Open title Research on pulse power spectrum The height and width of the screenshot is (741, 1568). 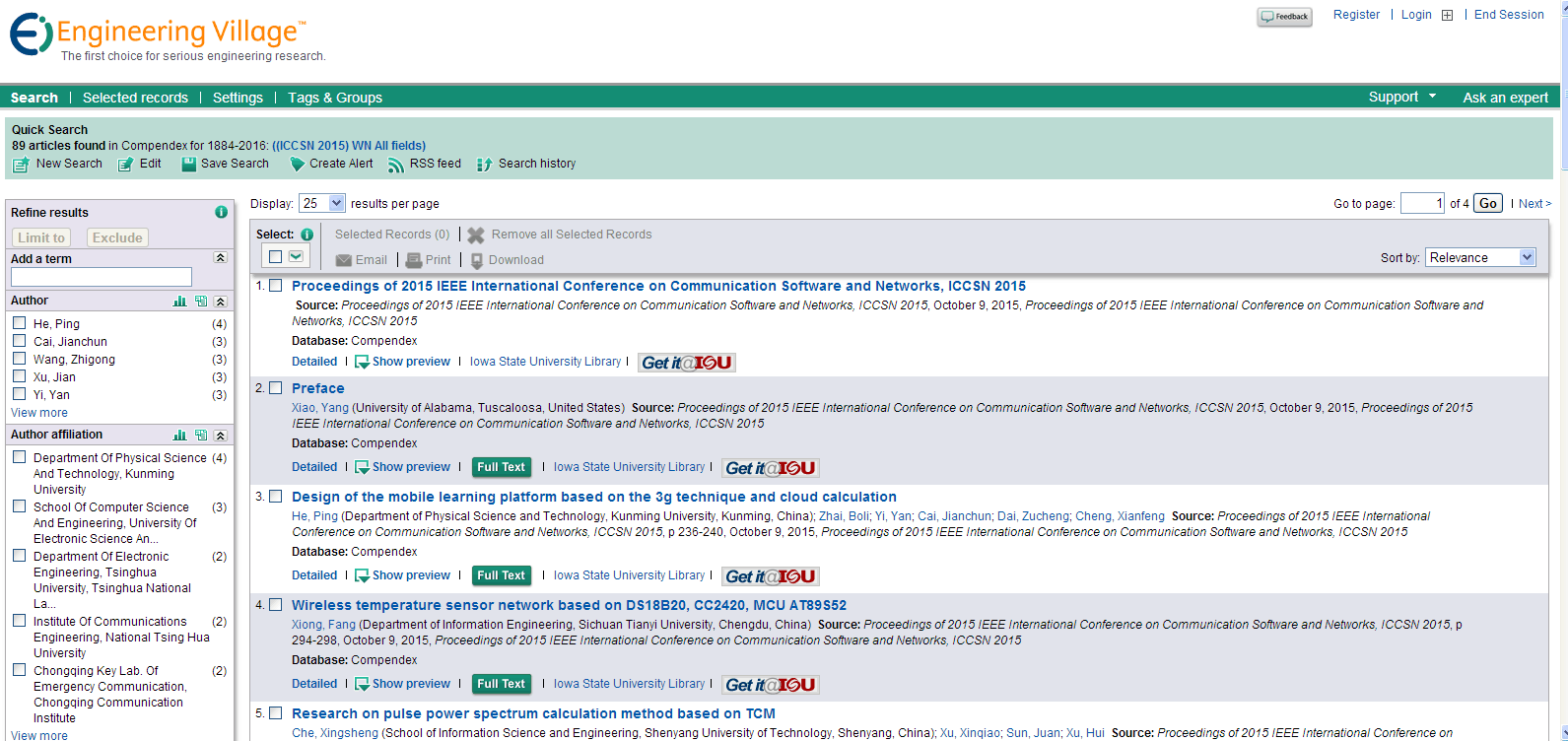[x=533, y=713]
